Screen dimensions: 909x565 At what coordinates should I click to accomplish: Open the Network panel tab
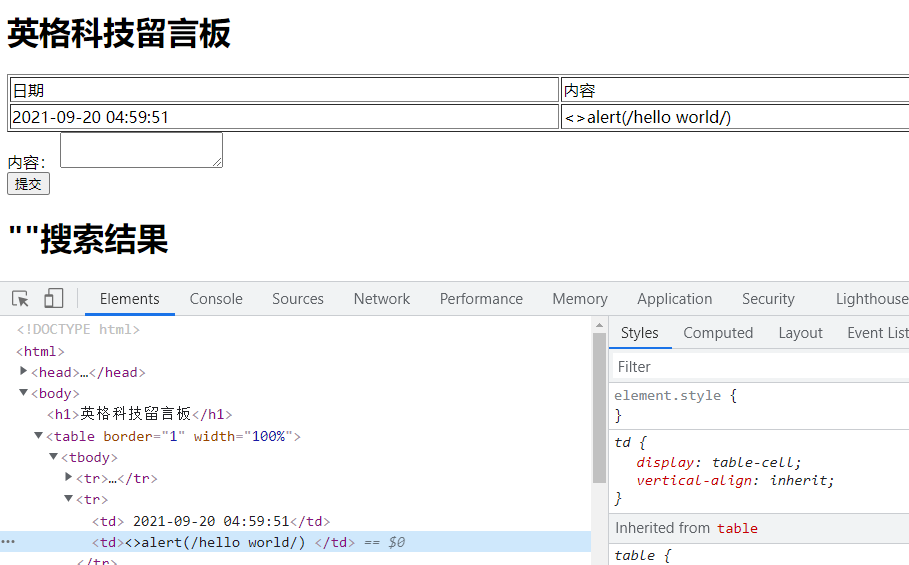pos(381,299)
